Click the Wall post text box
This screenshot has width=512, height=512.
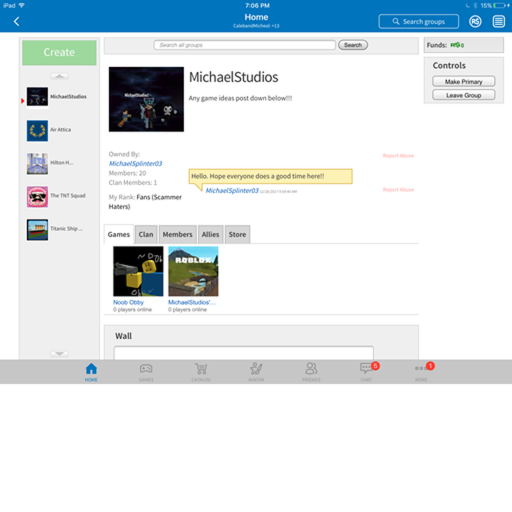pos(244,353)
